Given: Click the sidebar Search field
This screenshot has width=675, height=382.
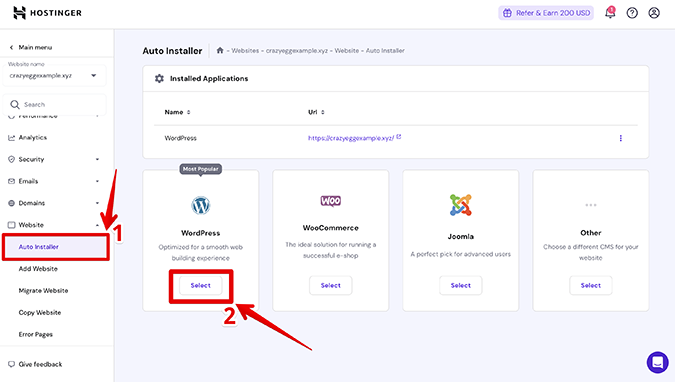Looking at the screenshot, I should (x=54, y=105).
